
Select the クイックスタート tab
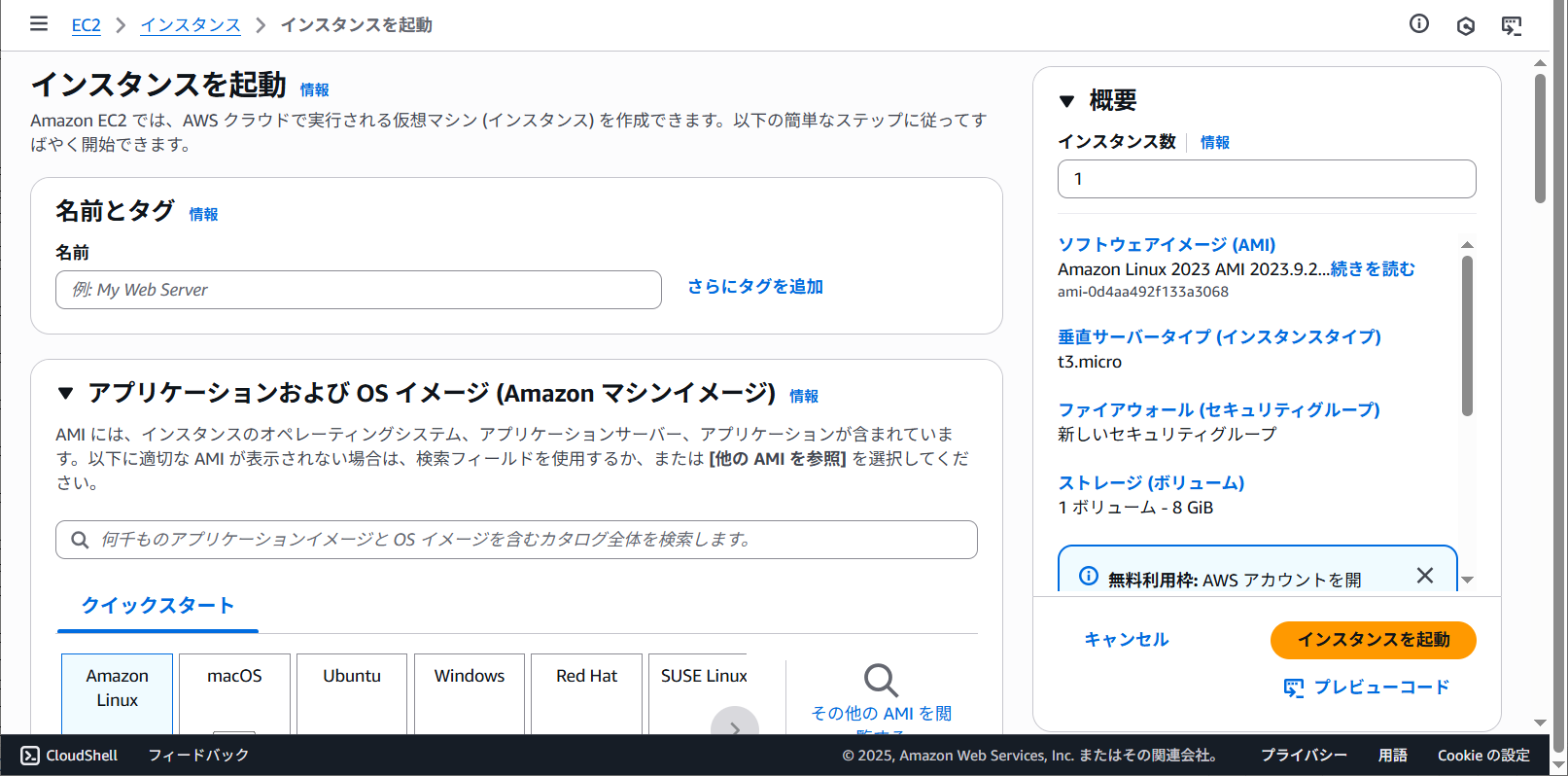[157, 606]
